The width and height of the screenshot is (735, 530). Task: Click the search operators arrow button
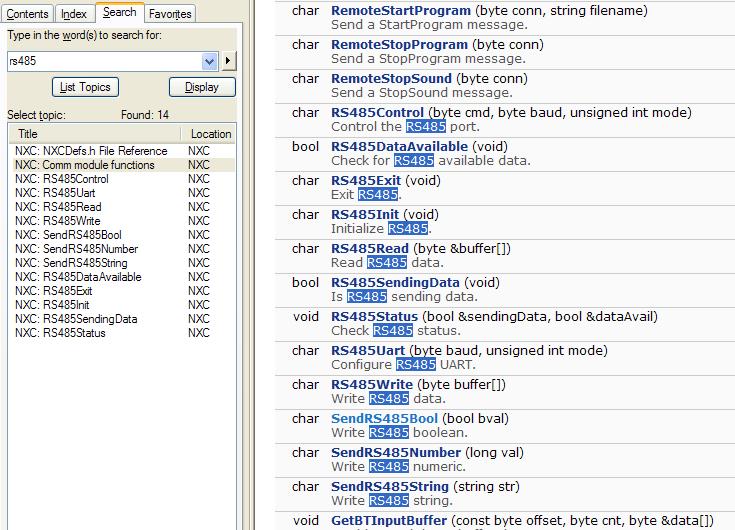pos(229,61)
